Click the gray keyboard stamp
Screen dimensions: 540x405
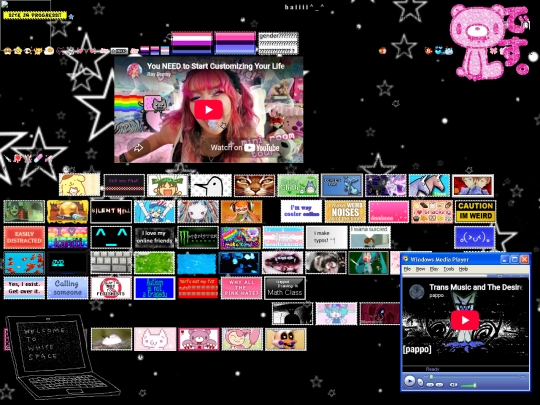coord(111,263)
